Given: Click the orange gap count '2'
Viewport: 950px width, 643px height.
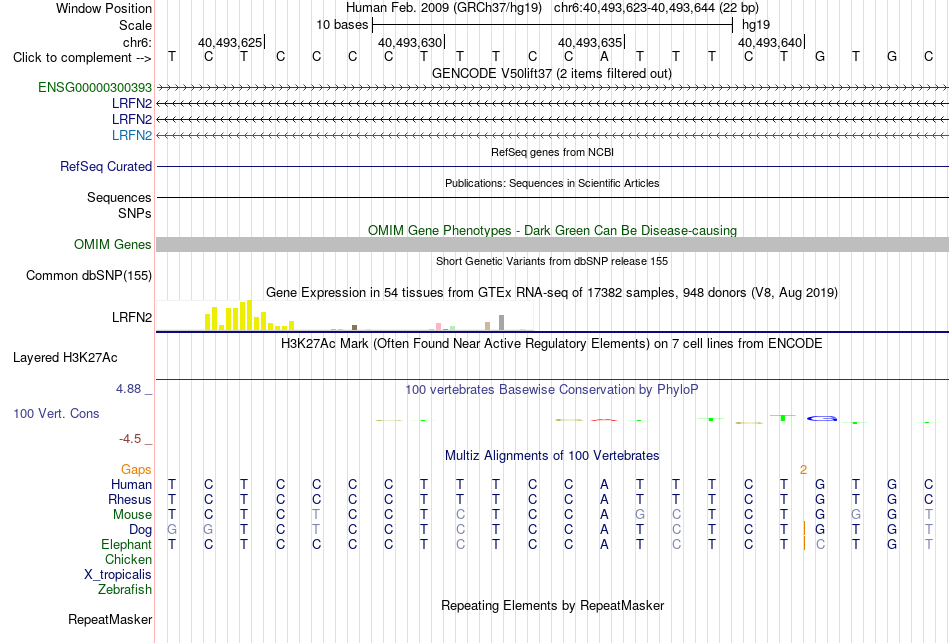Looking at the screenshot, I should [803, 470].
